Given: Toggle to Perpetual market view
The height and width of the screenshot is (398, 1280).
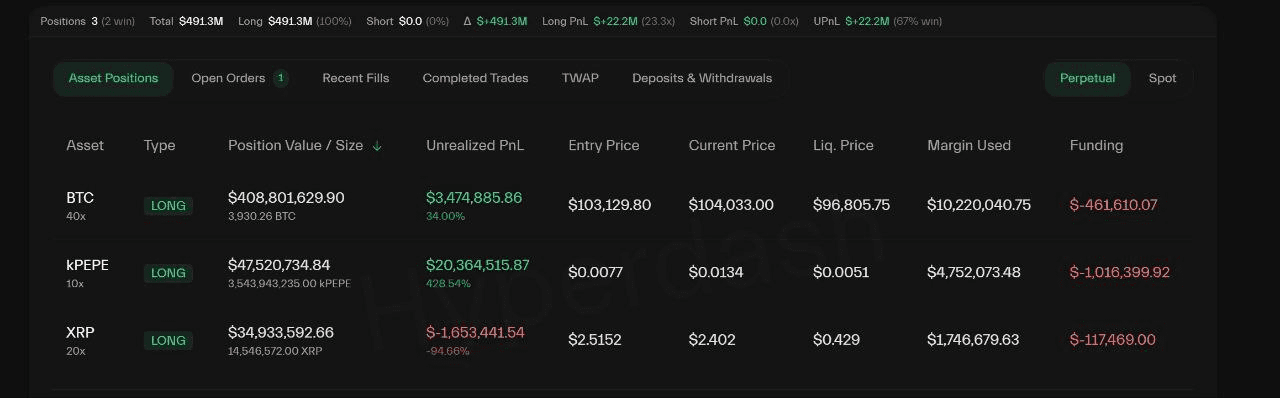Looking at the screenshot, I should tap(1087, 78).
